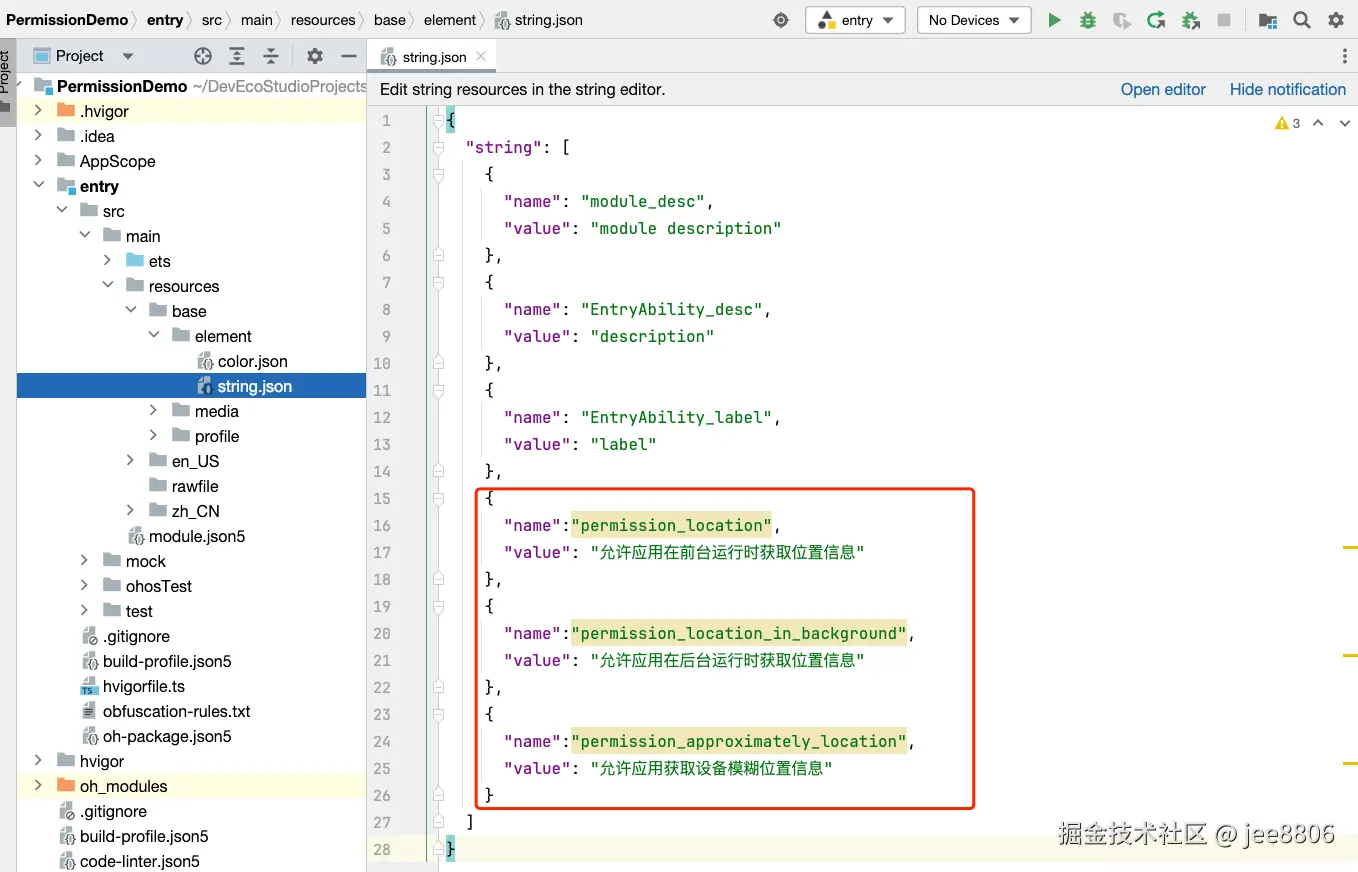Open the entry run configuration dropdown
The image size is (1358, 872).
855,20
